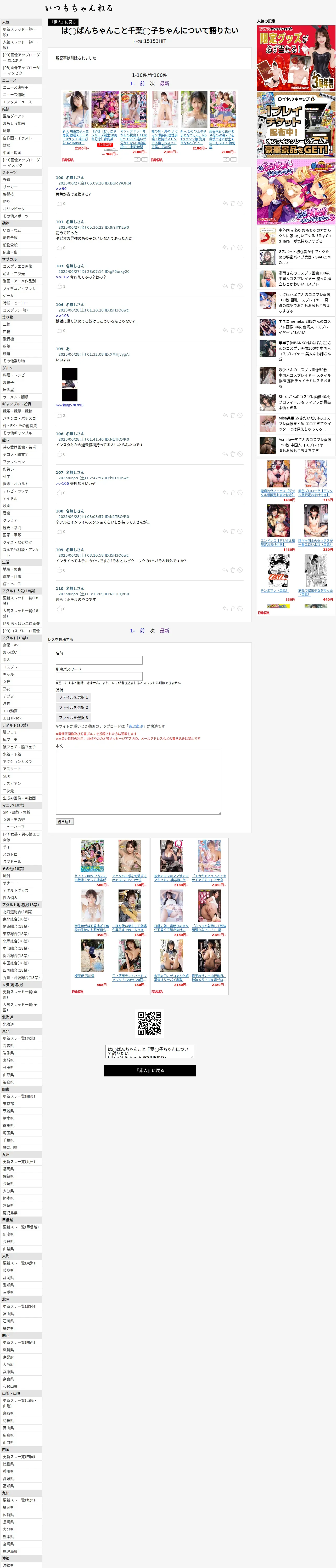Go to 最新 in bottom pager
This screenshot has width=336, height=1568.
point(165,631)
